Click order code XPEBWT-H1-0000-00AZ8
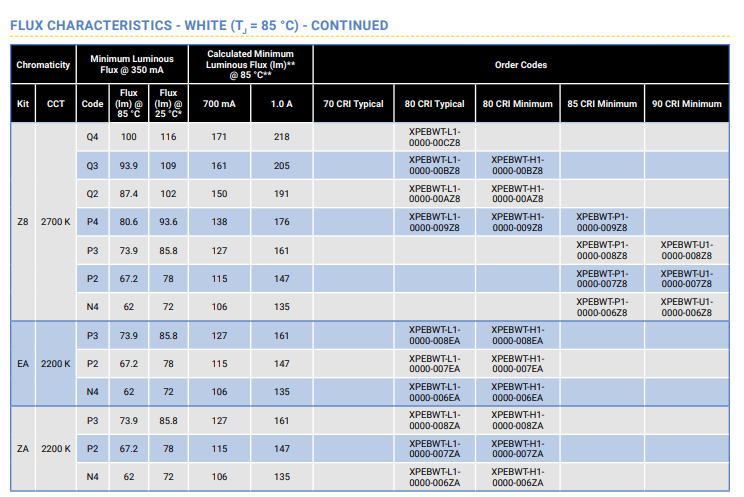The height and width of the screenshot is (497, 744). (518, 194)
